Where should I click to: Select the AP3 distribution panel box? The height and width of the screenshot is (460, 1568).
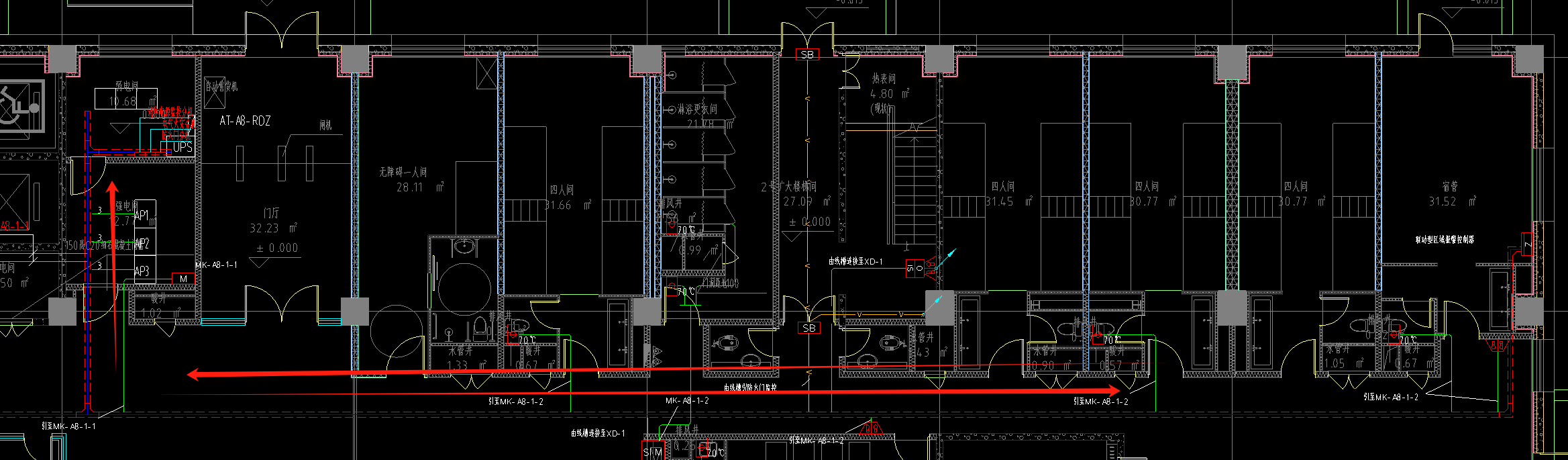145,271
